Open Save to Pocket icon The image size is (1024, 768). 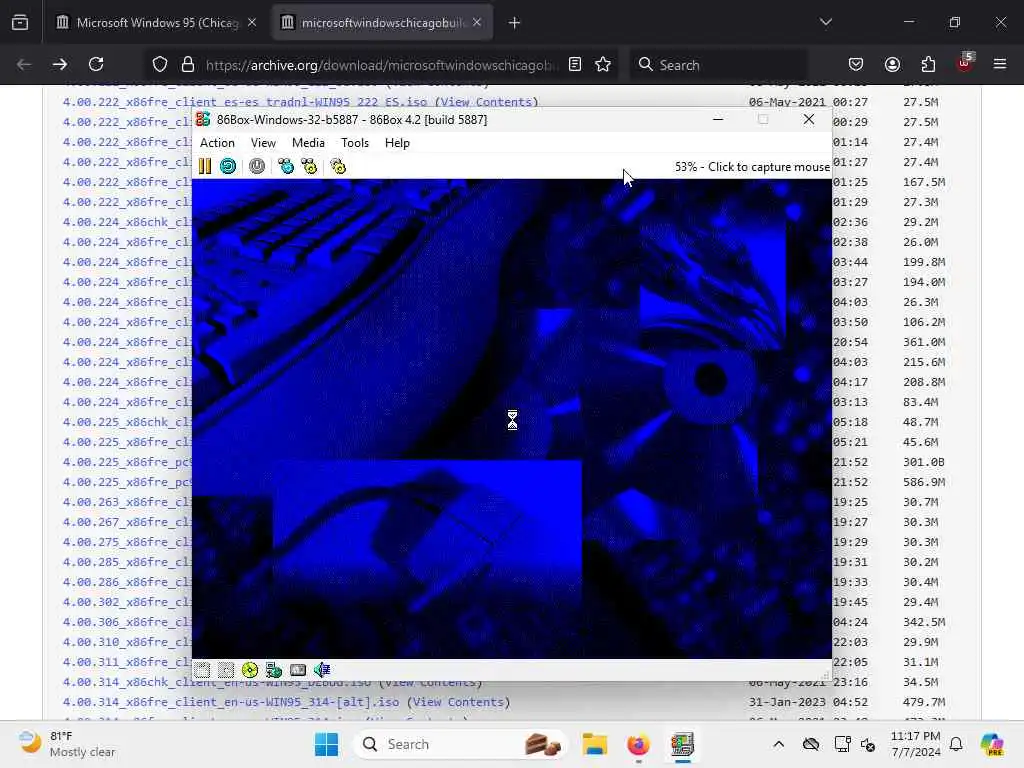[x=856, y=64]
